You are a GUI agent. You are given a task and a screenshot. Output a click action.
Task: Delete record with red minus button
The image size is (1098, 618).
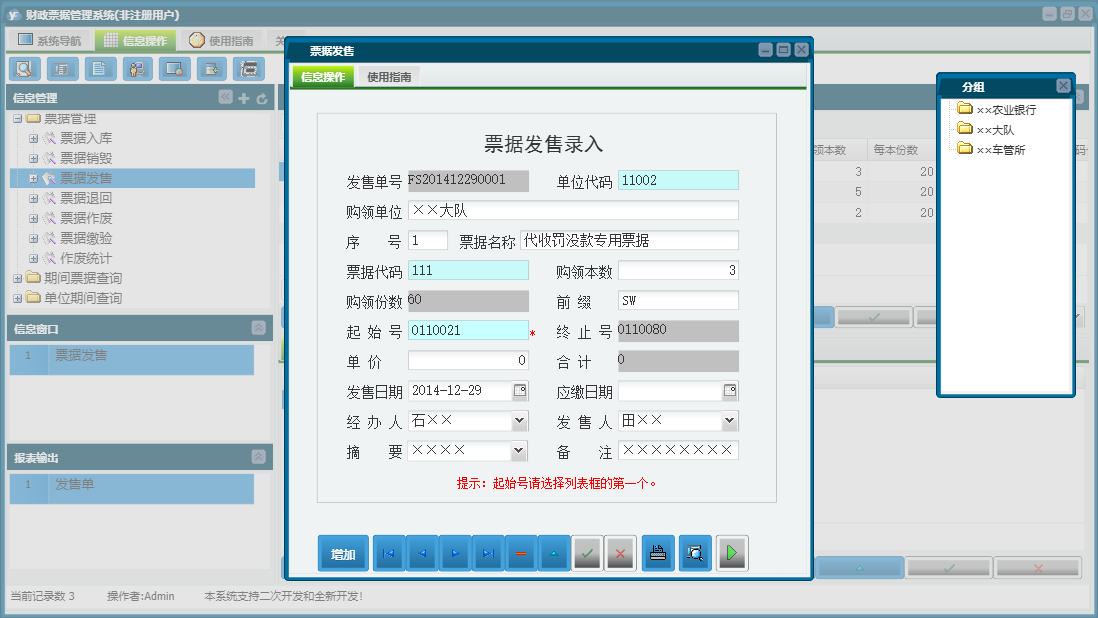pyautogui.click(x=521, y=554)
